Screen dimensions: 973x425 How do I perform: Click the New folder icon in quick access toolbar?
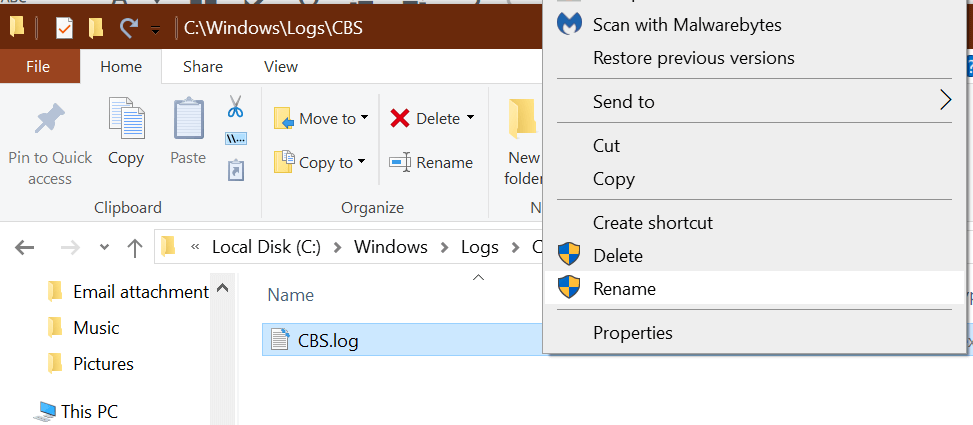click(96, 28)
